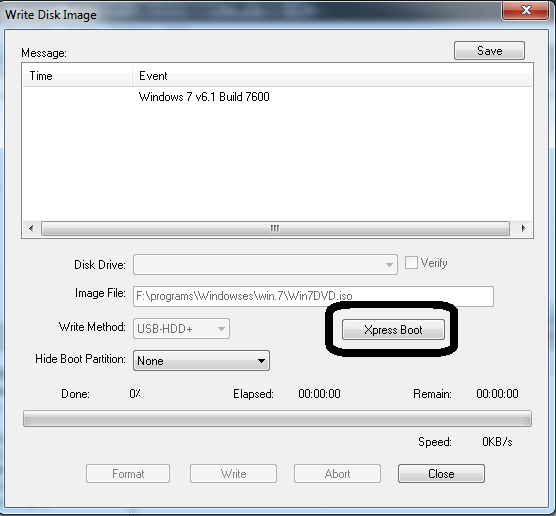556x516 pixels.
Task: Select the Windows 7 v6.1 Build 7600 row
Action: coord(277,97)
